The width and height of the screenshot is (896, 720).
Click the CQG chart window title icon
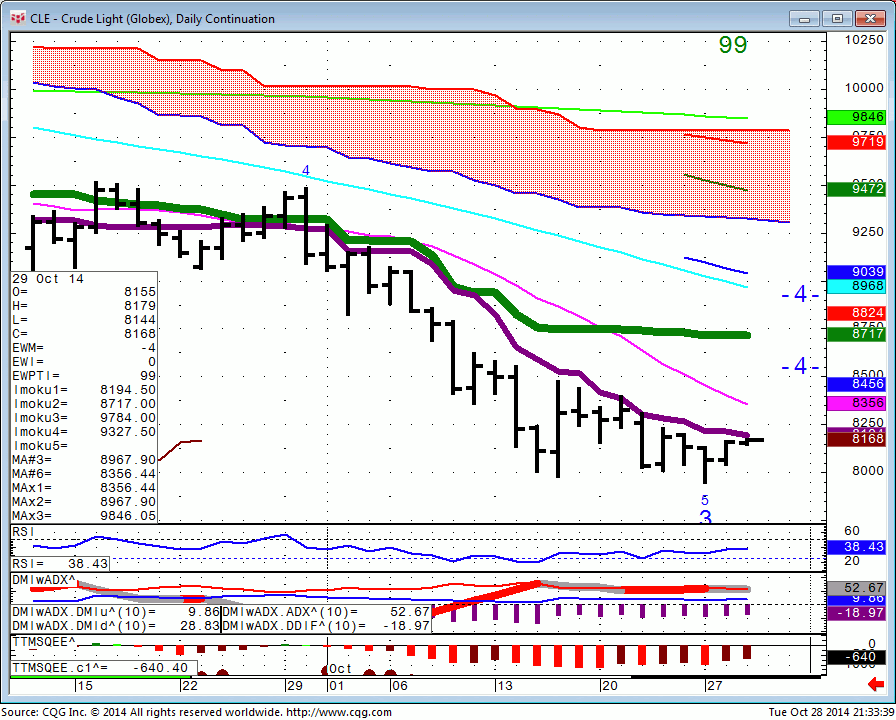pos(18,18)
